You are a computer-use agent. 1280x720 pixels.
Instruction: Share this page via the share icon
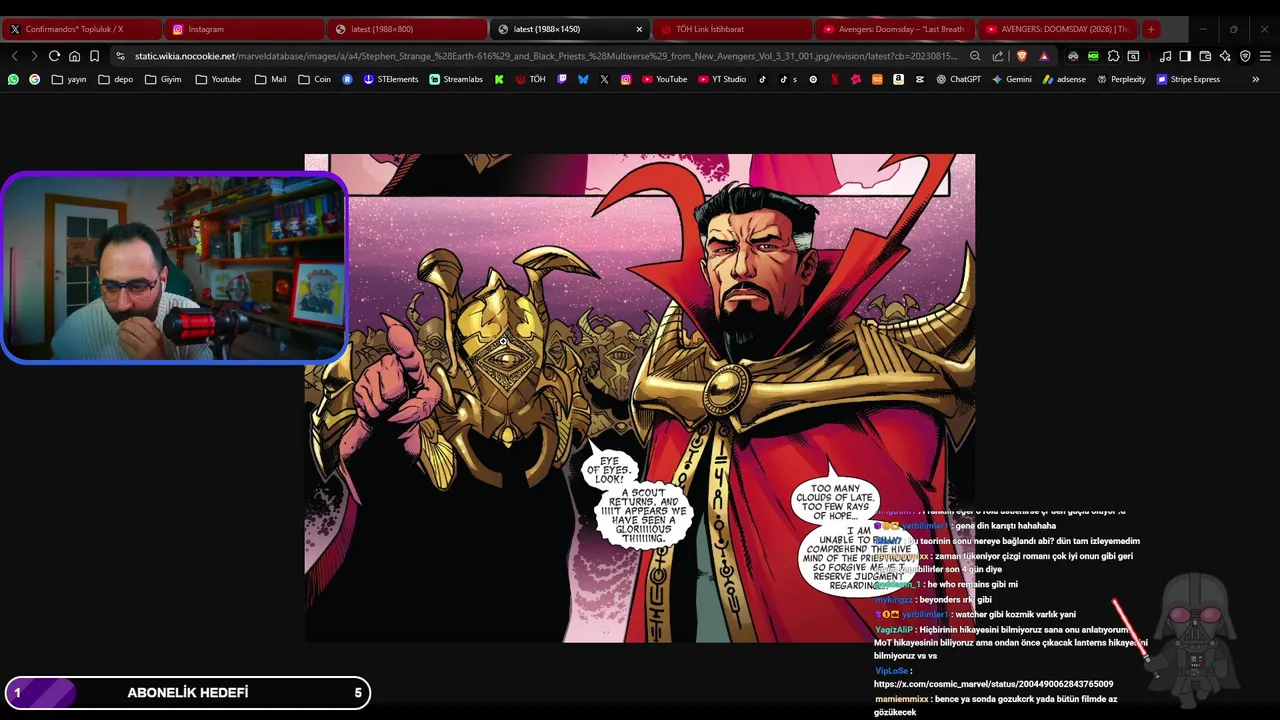(998, 56)
